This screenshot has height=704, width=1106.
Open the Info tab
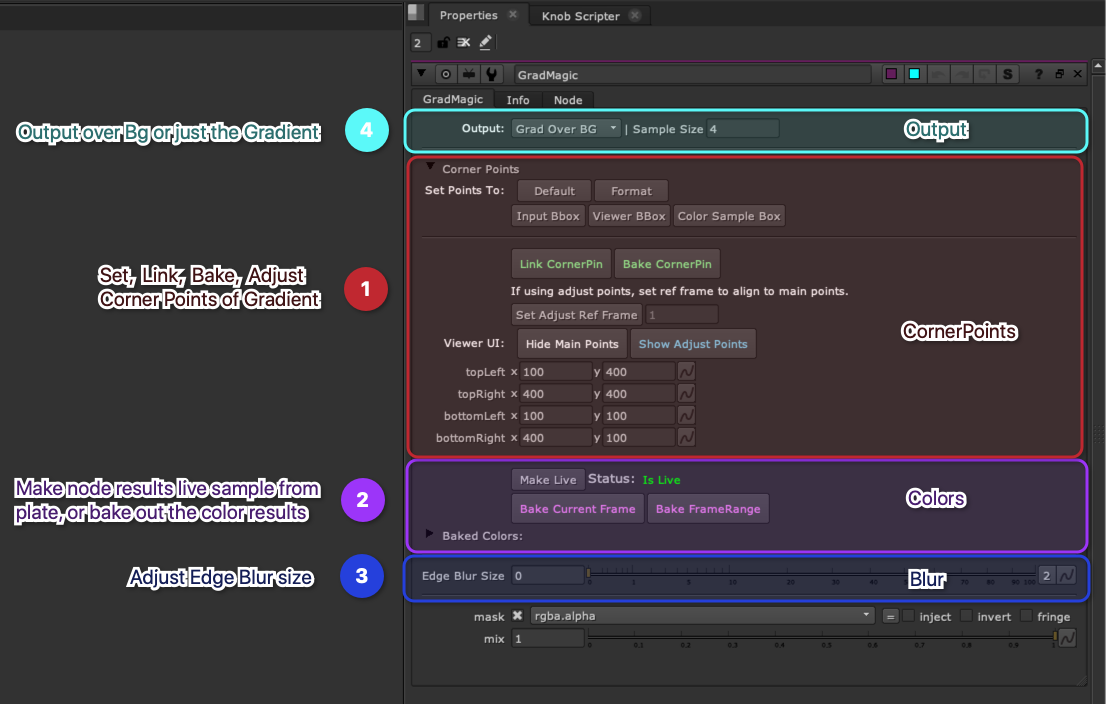[518, 100]
